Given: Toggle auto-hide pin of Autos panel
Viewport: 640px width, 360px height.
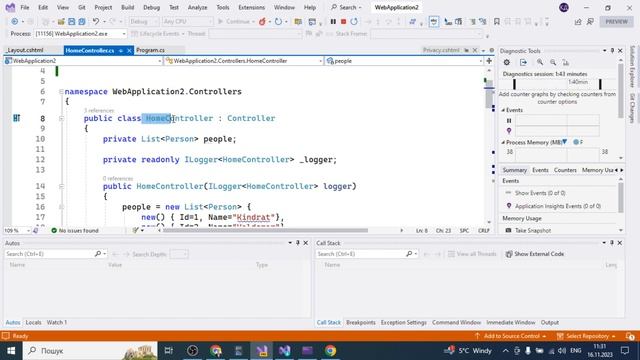Looking at the screenshot, I should click(x=298, y=243).
